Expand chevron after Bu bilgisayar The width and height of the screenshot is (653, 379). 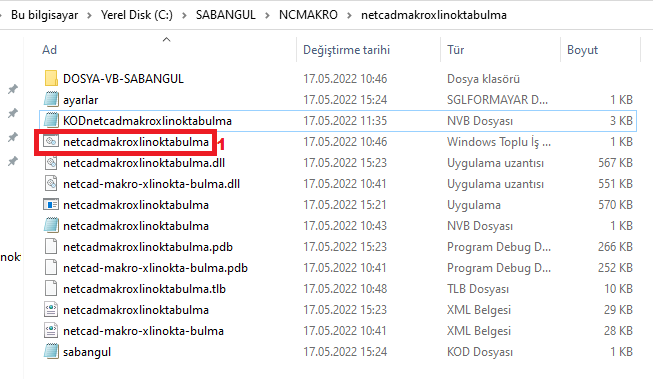pos(90,16)
